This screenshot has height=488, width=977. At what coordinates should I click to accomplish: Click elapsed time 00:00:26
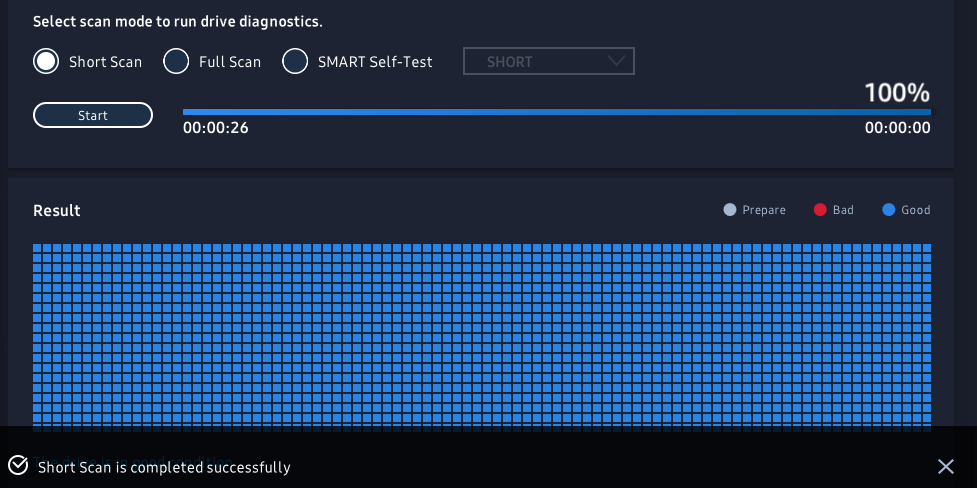[216, 128]
